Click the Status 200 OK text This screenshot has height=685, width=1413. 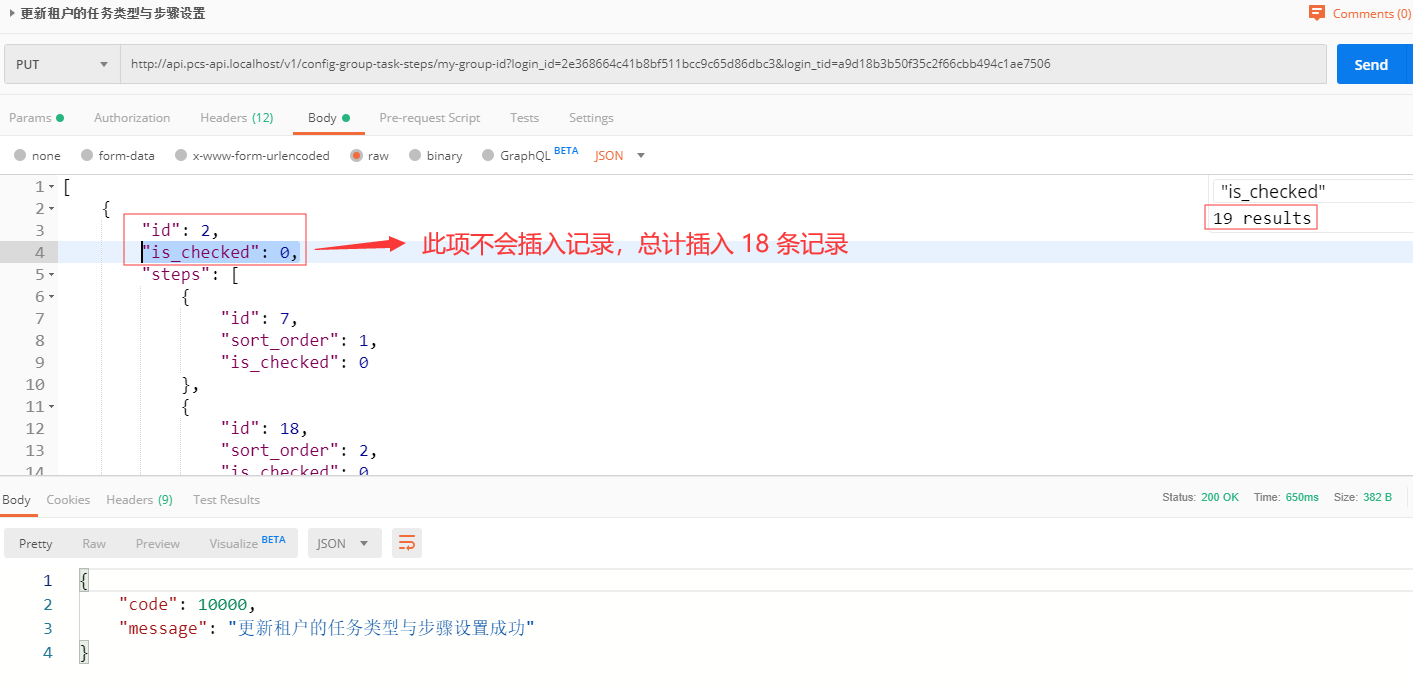1200,497
